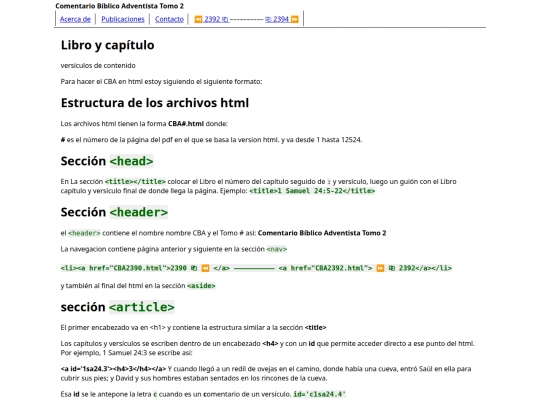Click the '<nav>' code snippet
Image resolution: width=540 pixels, height=405 pixels.
277,249
